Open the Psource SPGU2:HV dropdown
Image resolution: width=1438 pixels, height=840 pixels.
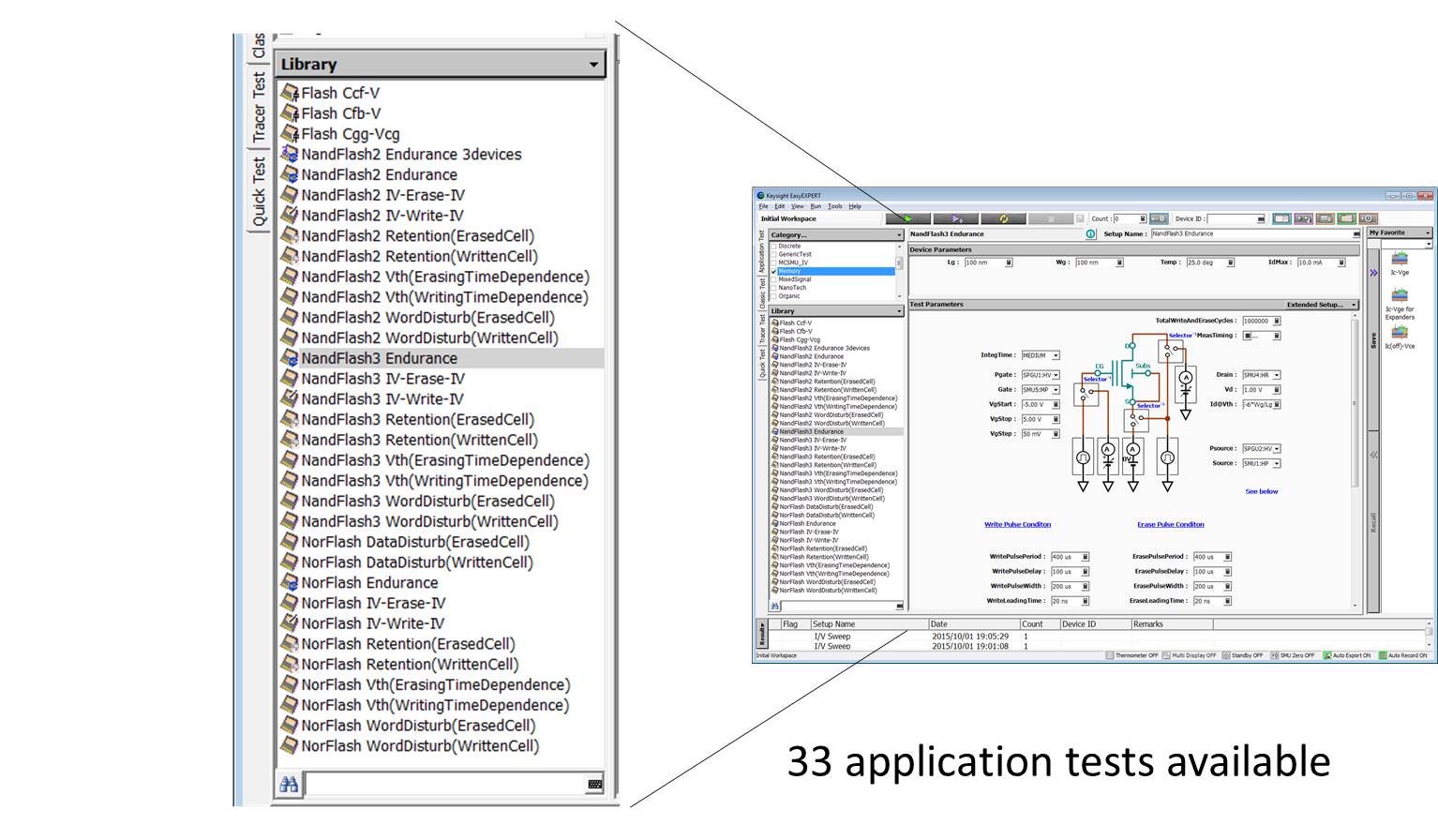(x=1261, y=448)
